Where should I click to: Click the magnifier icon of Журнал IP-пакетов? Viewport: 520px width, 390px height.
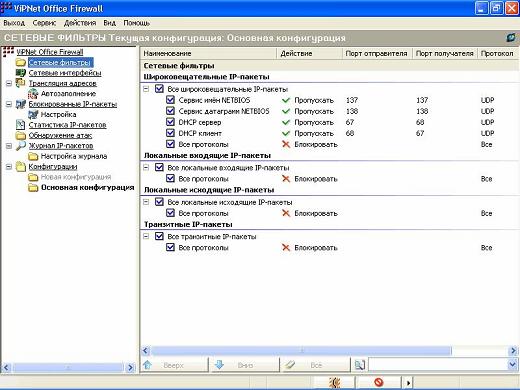[21, 146]
